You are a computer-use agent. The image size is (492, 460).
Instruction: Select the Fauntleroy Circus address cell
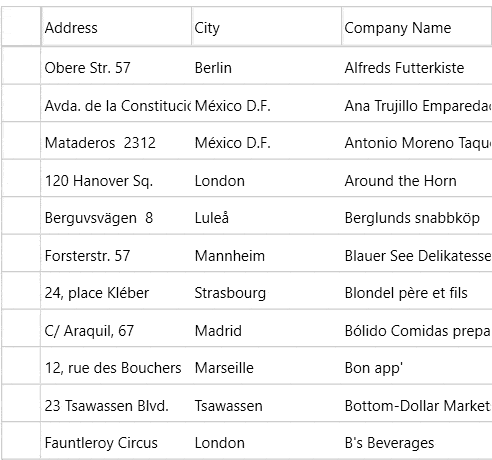(116, 441)
